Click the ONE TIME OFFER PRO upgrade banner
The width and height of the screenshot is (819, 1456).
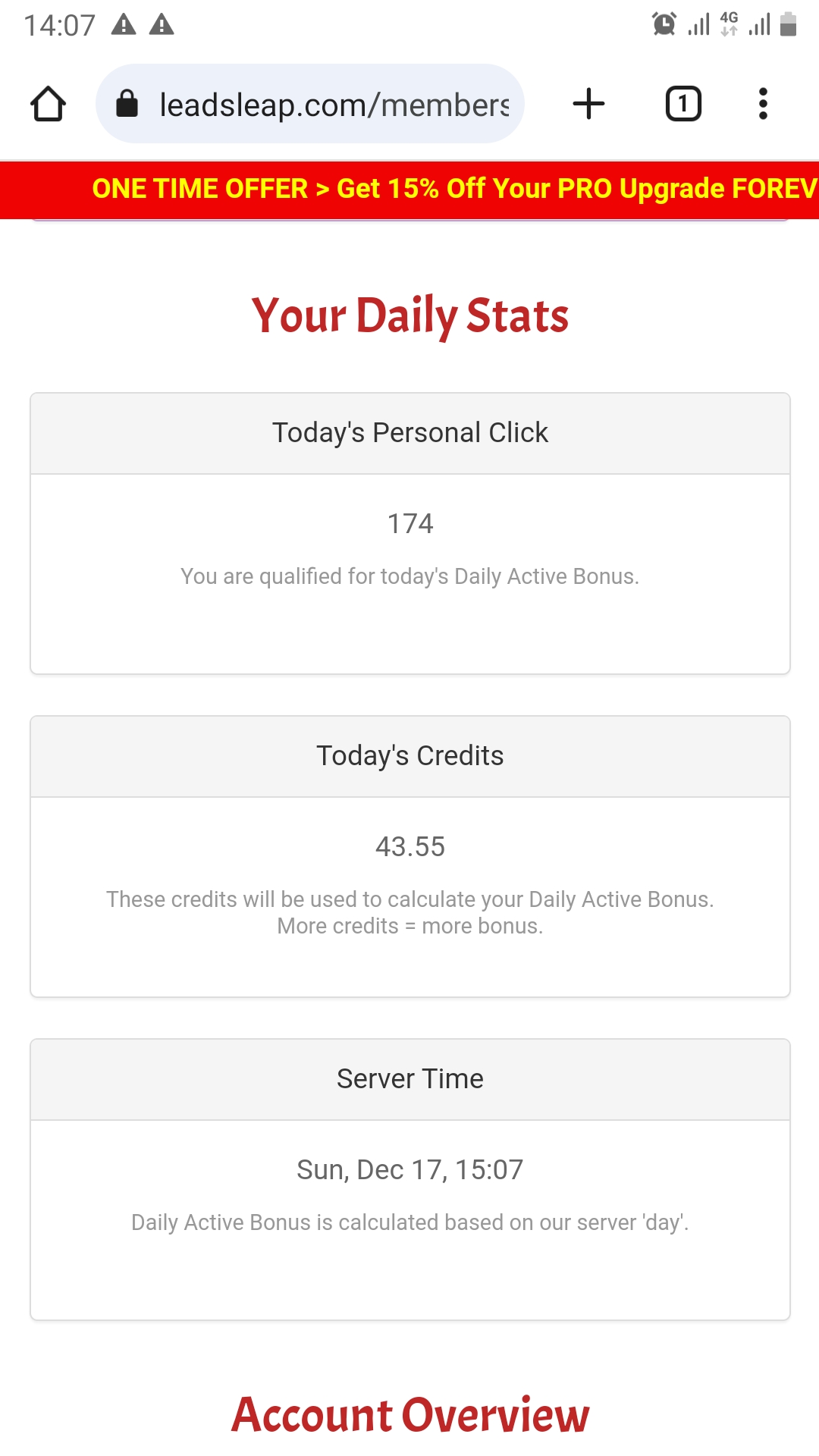click(x=453, y=189)
